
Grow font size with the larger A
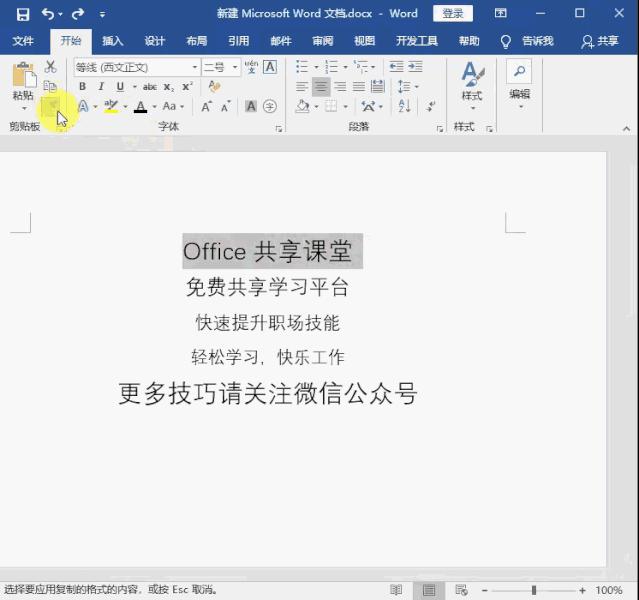tap(207, 107)
